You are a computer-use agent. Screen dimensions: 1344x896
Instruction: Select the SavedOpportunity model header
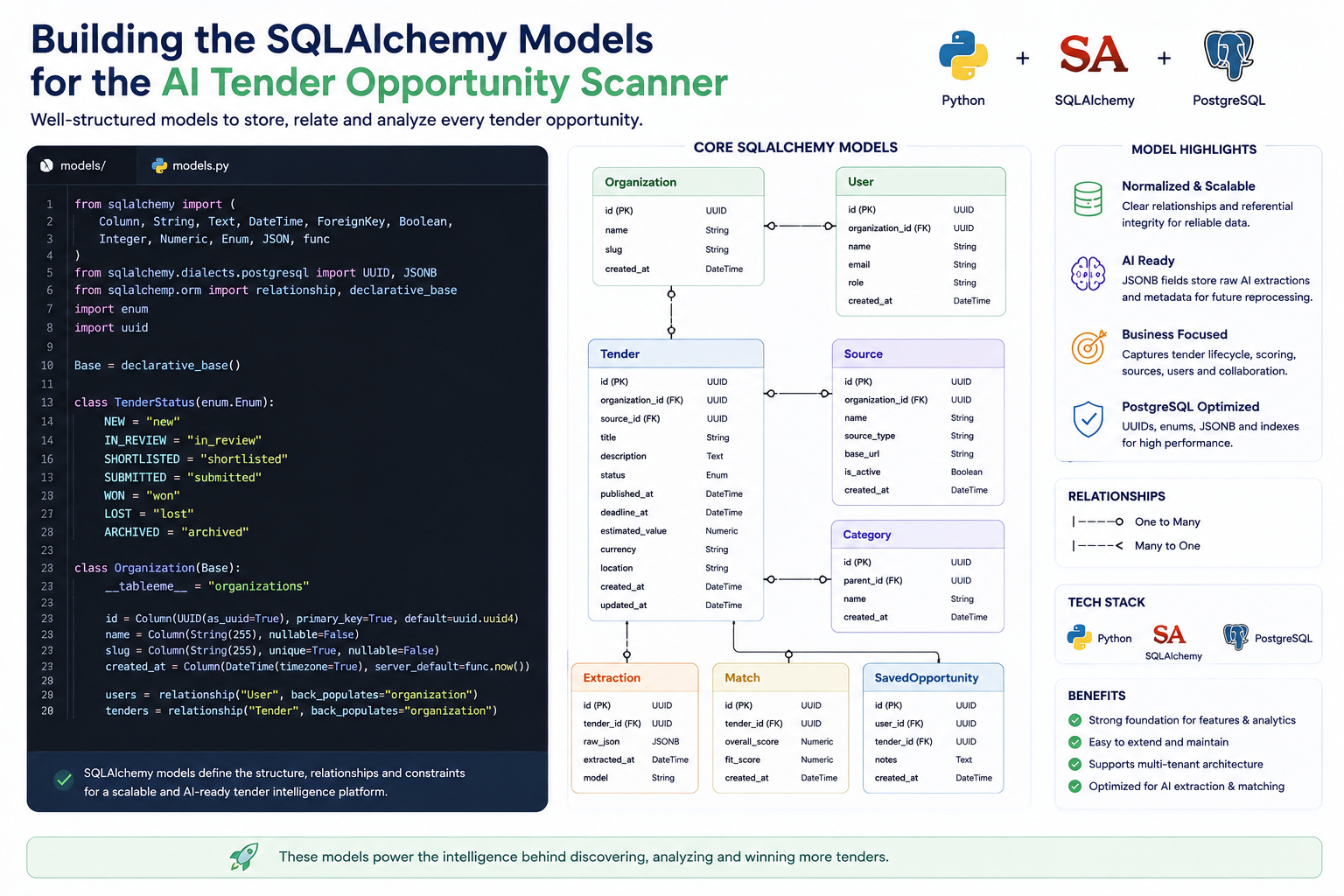tap(933, 677)
